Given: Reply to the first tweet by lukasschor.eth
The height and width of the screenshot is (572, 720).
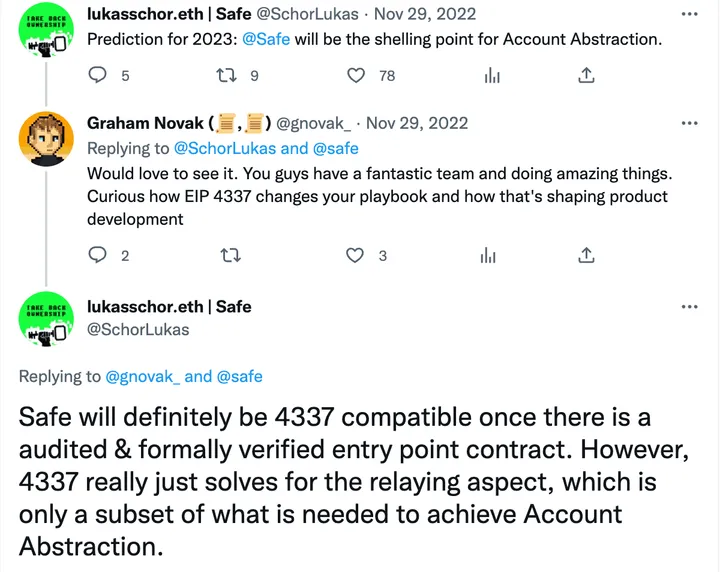Looking at the screenshot, I should tap(97, 75).
